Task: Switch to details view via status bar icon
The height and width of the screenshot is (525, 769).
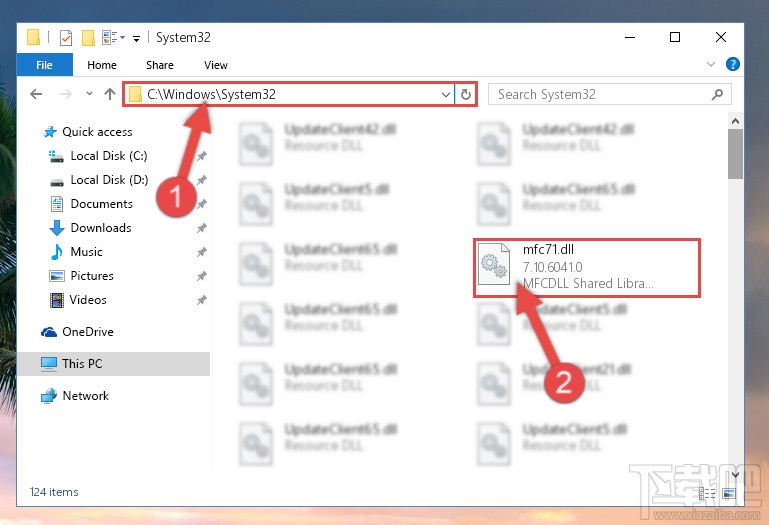Action: (707, 494)
